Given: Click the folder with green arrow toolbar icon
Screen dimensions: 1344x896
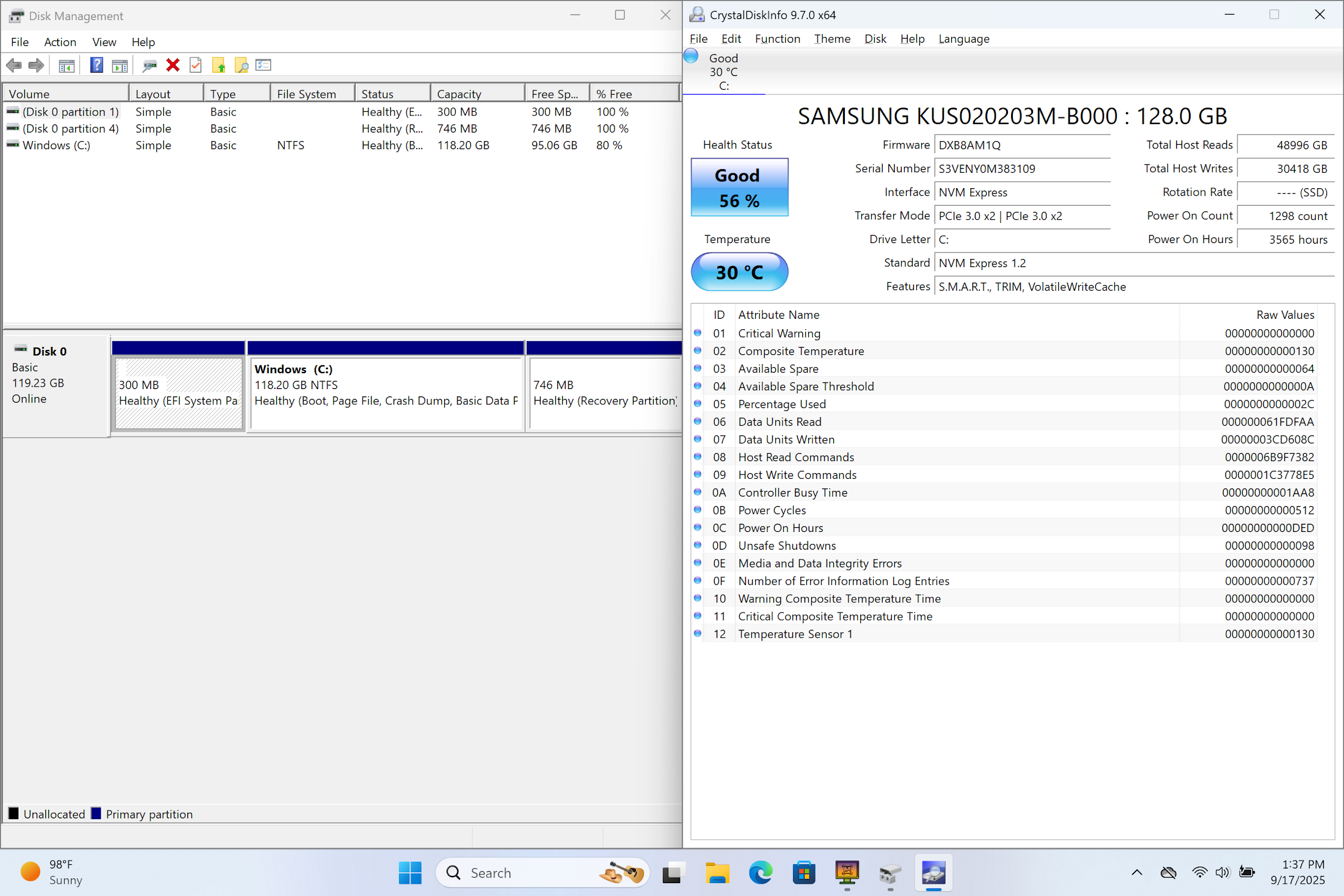Looking at the screenshot, I should (219, 65).
